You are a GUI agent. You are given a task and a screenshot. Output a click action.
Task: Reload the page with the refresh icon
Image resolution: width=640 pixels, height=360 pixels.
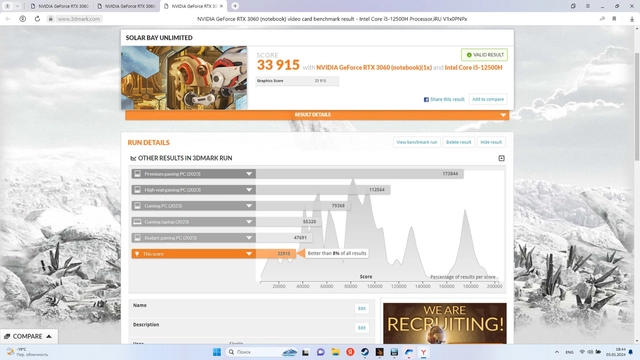[x=37, y=19]
